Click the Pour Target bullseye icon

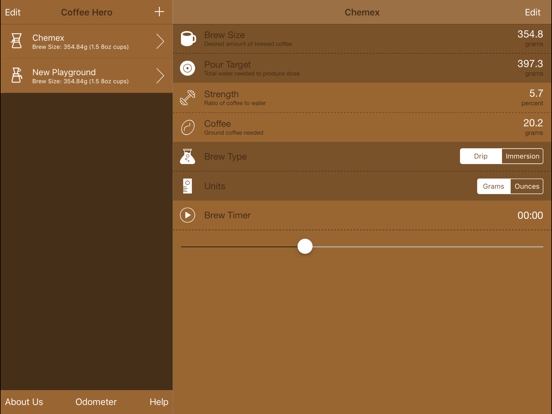pyautogui.click(x=188, y=68)
